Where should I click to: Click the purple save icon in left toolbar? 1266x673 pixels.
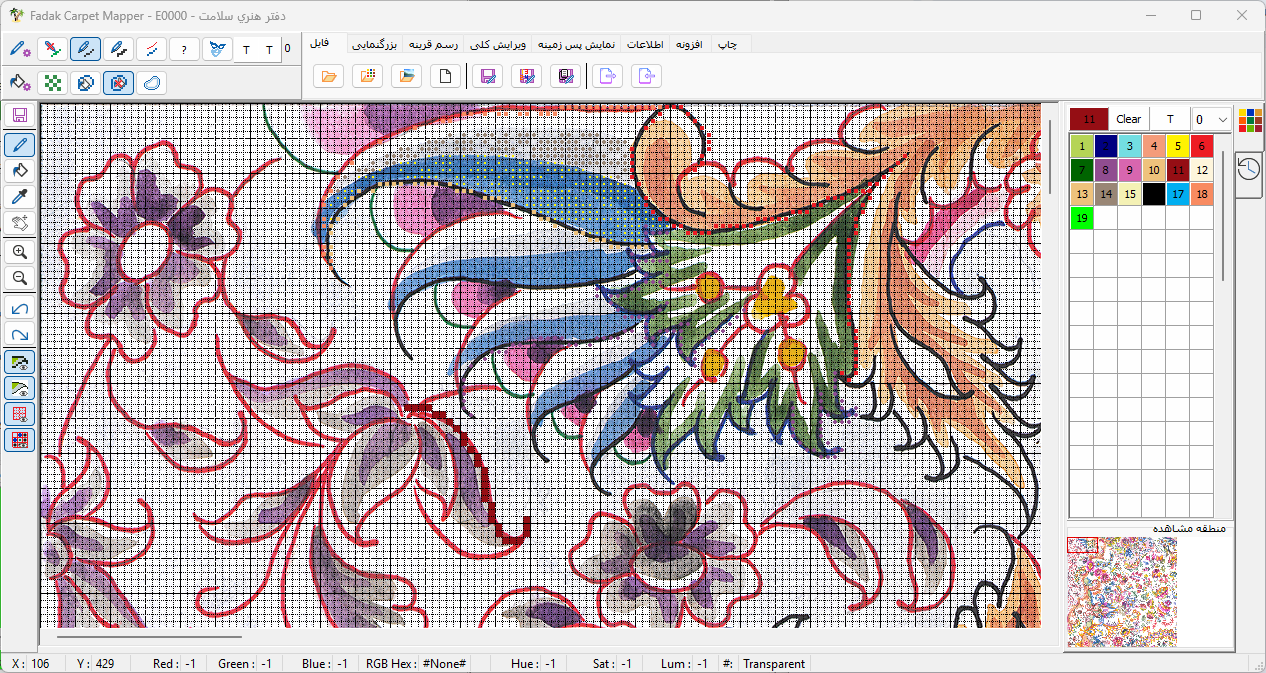(x=20, y=114)
